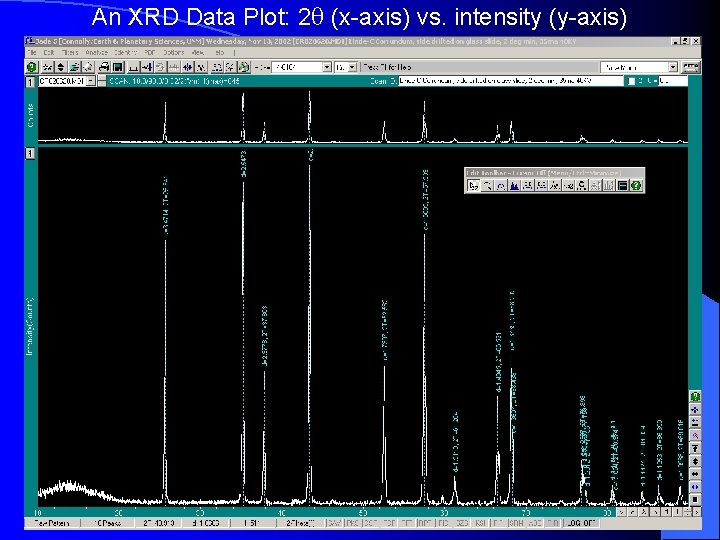Open the dropdown arrow at toolbar's right side

pos(673,68)
